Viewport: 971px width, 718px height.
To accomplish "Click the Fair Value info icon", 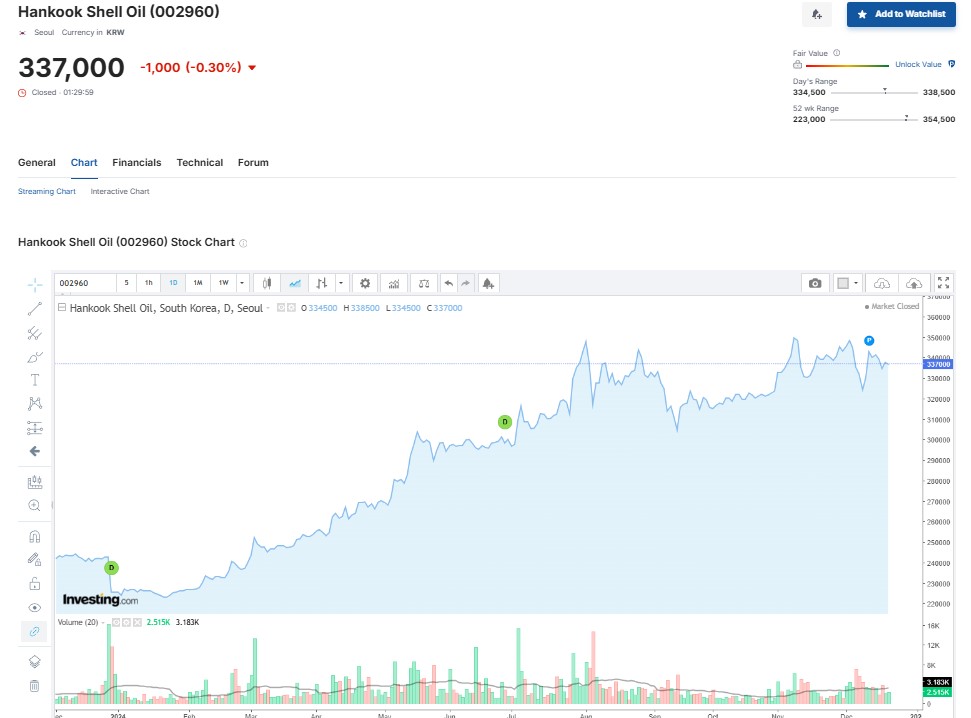I will (x=837, y=53).
